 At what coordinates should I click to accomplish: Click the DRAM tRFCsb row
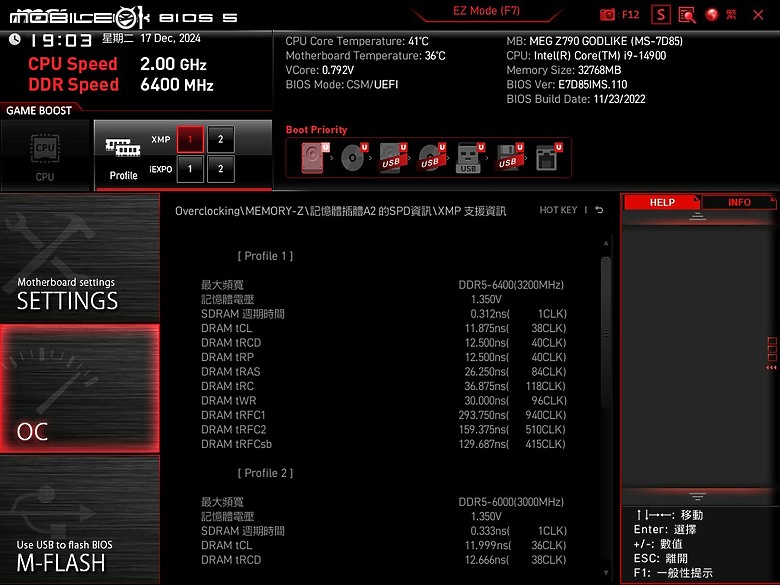(x=384, y=444)
